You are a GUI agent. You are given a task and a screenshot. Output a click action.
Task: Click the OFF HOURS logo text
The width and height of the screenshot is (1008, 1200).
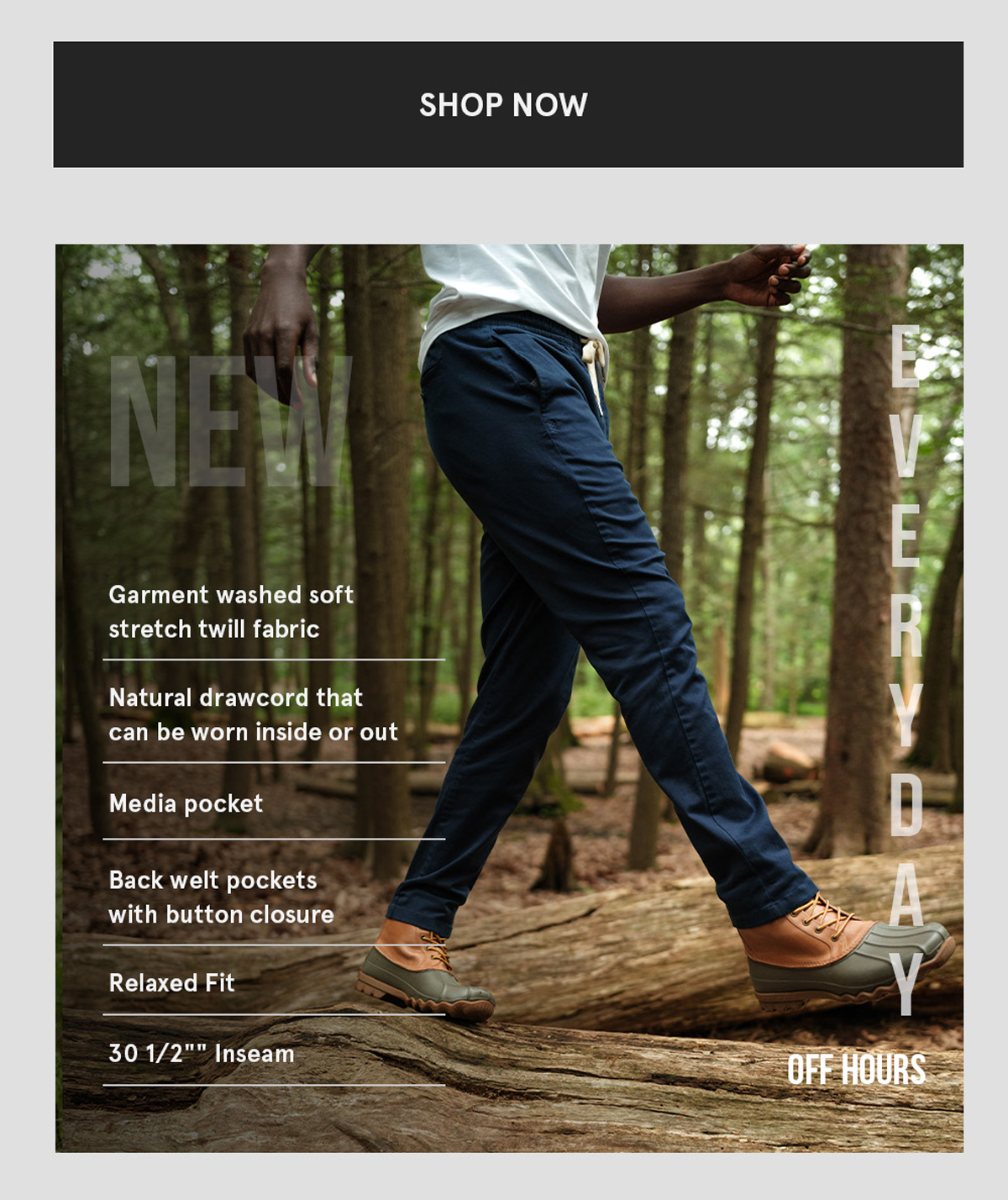[x=856, y=1070]
